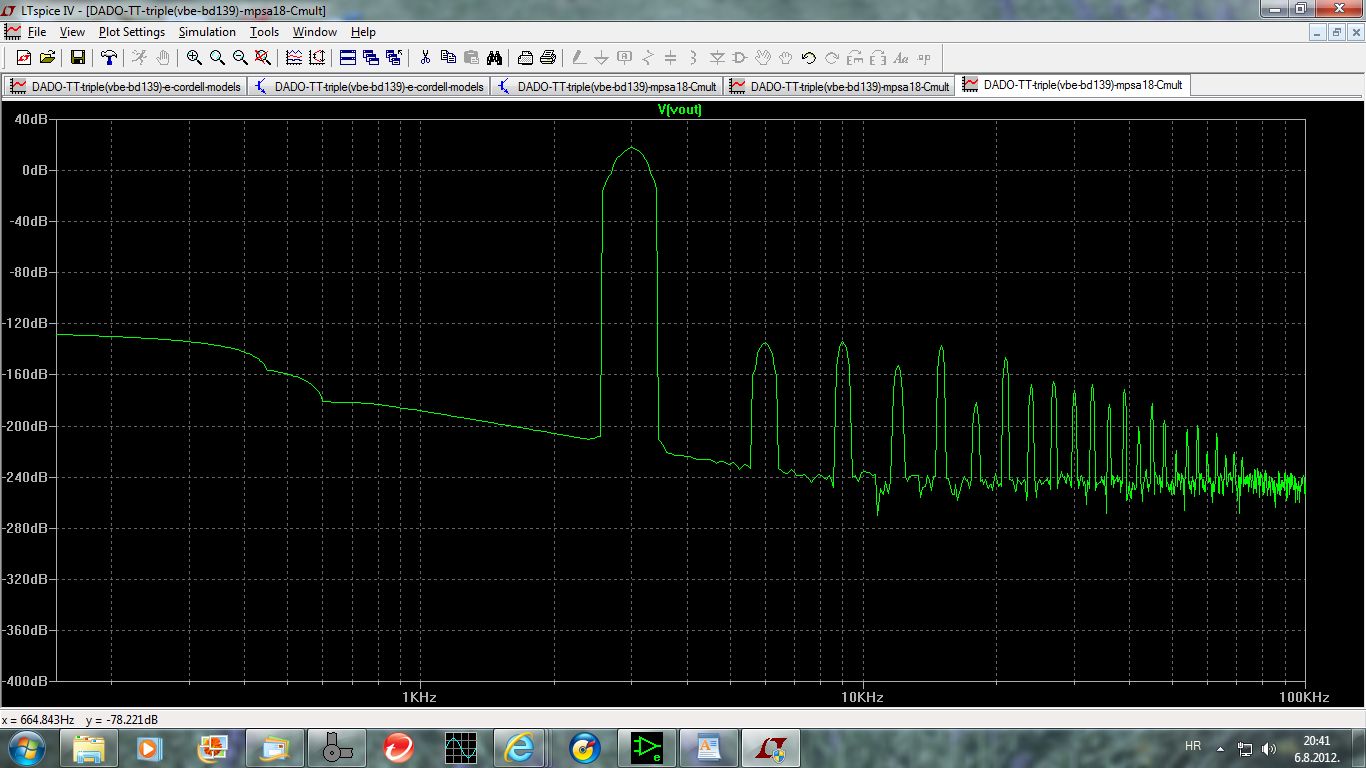1366x768 pixels.
Task: Click the Find binoculars icon
Action: tap(494, 58)
